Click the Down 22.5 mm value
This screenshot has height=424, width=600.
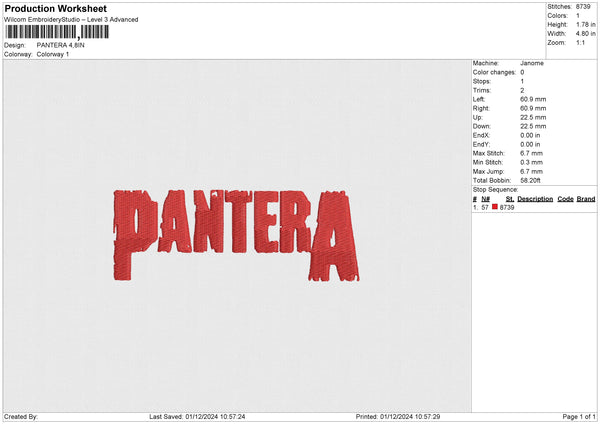[533, 126]
